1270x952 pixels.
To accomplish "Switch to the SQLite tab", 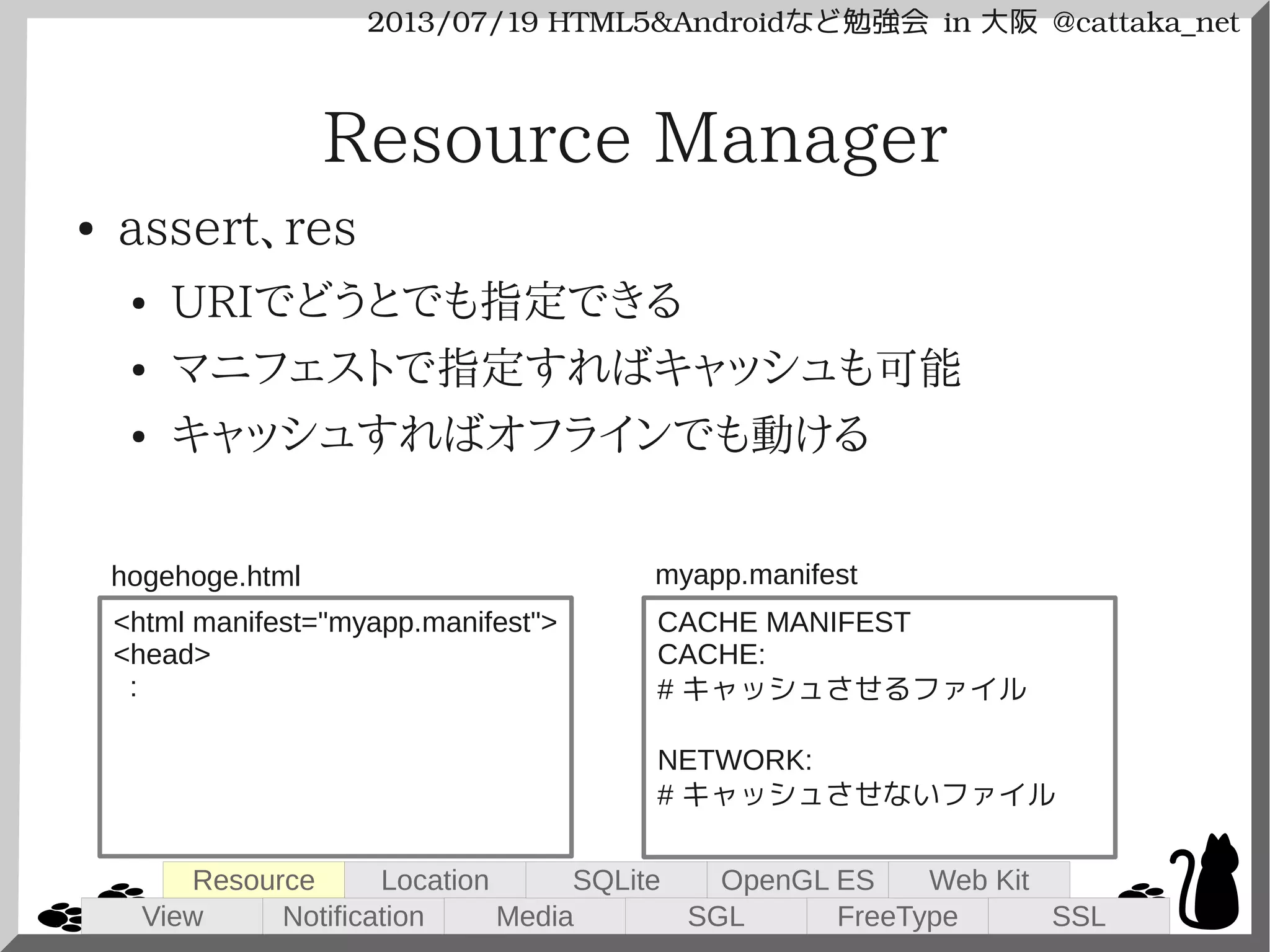I will click(616, 879).
